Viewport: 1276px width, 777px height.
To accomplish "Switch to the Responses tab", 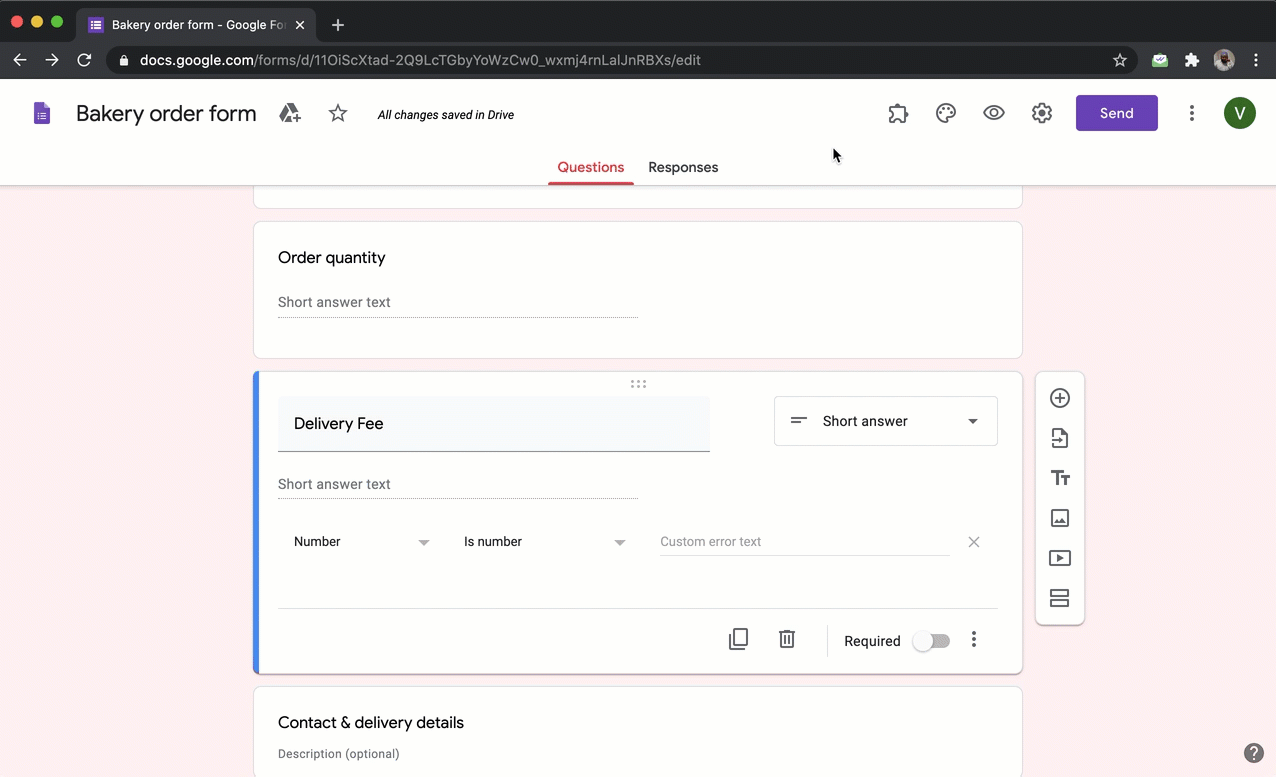I will pyautogui.click(x=683, y=167).
